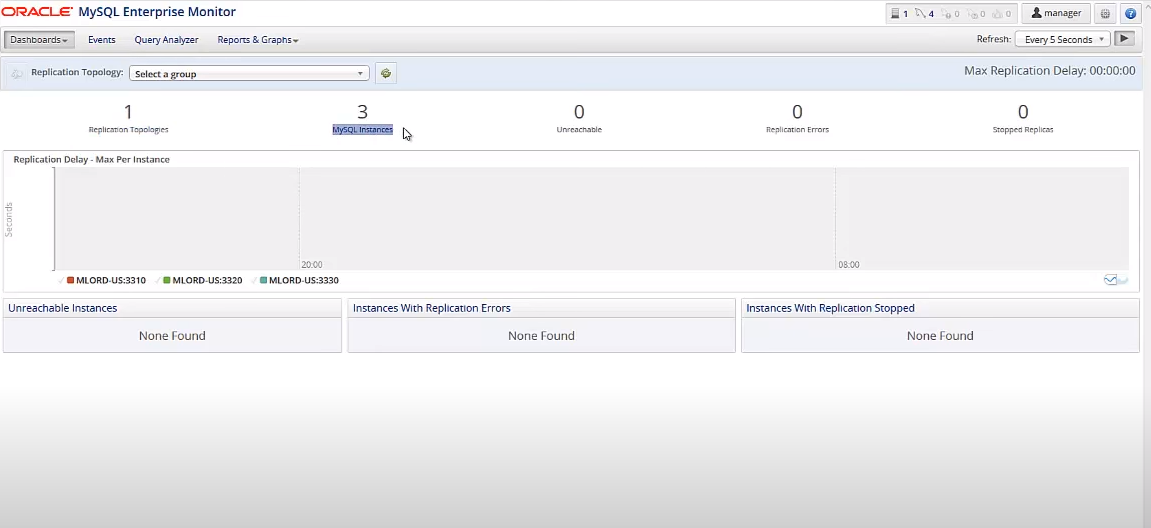Image resolution: width=1151 pixels, height=528 pixels.
Task: Expand the Reports & Graphs menu
Action: point(258,40)
